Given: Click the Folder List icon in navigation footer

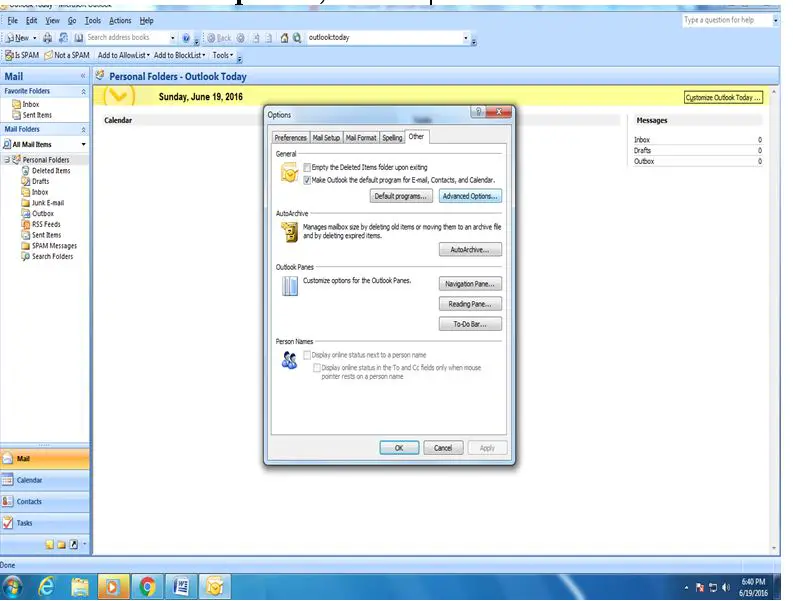Looking at the screenshot, I should point(61,545).
